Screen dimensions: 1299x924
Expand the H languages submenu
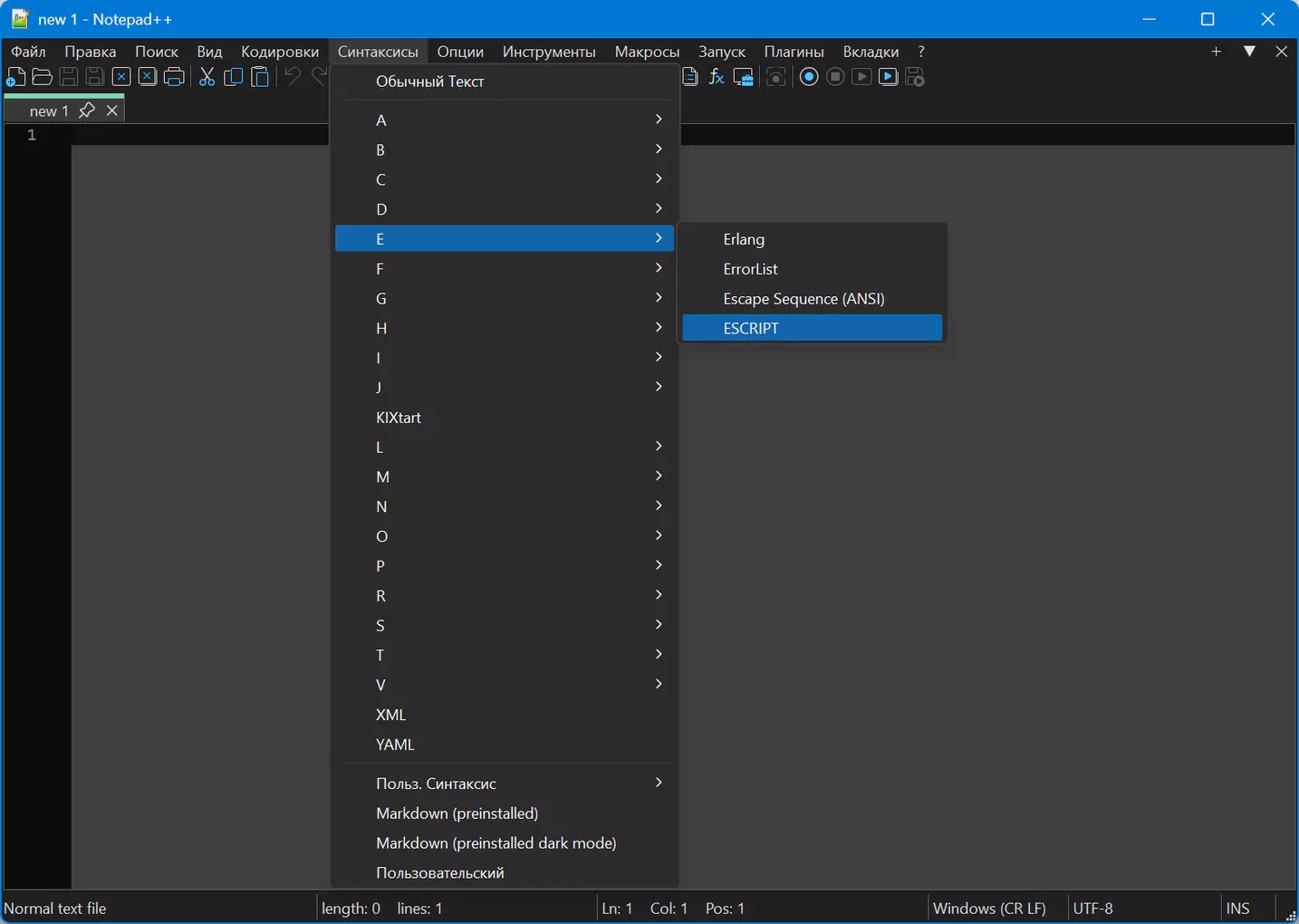click(505, 328)
